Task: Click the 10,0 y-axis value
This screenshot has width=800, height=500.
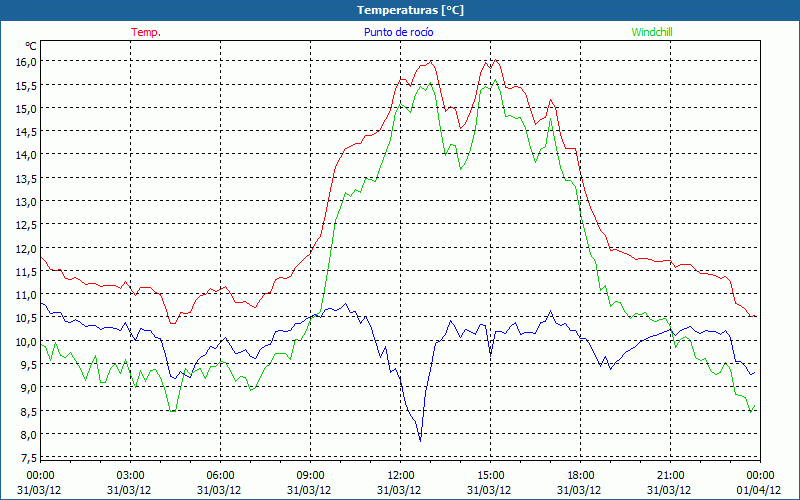Action: coord(27,341)
